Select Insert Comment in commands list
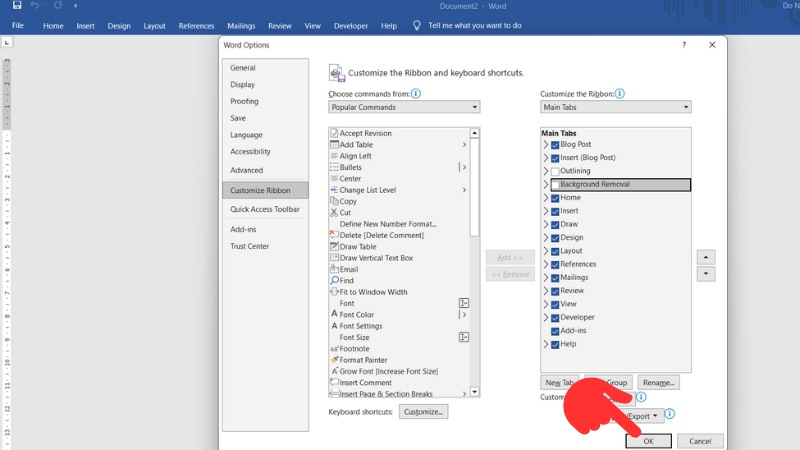The width and height of the screenshot is (800, 450). (365, 382)
